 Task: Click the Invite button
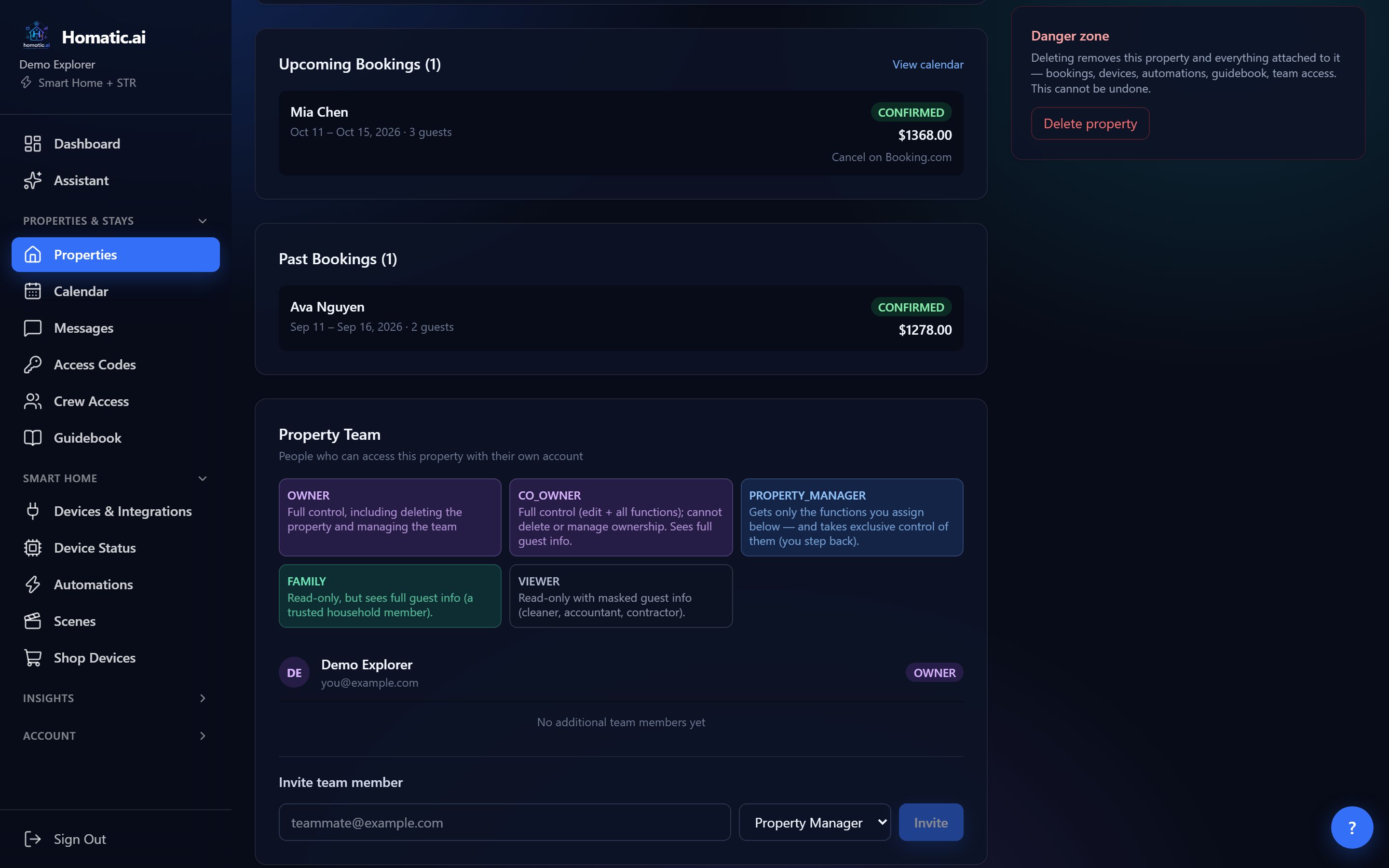[x=930, y=822]
